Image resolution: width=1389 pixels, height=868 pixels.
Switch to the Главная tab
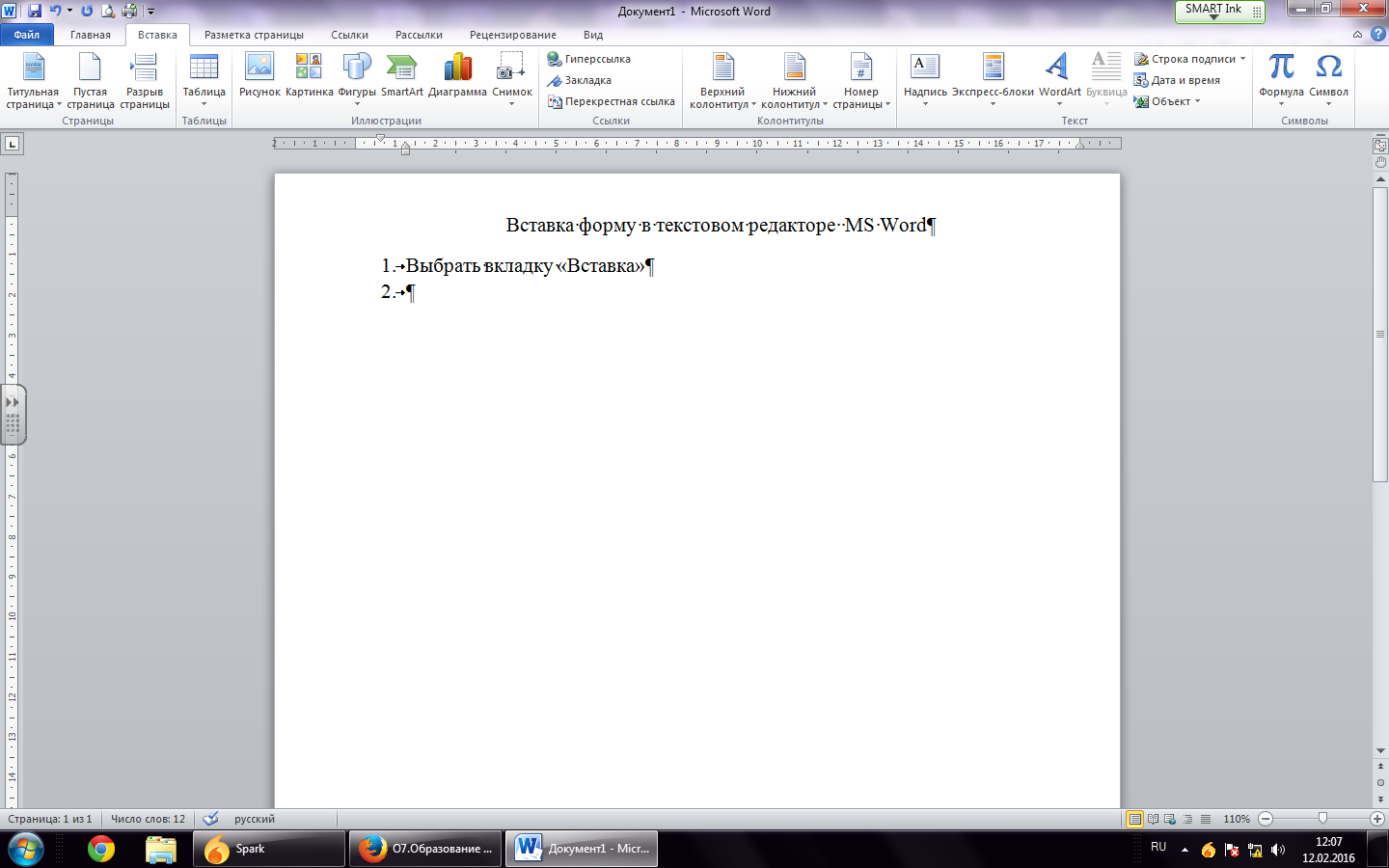tap(91, 35)
